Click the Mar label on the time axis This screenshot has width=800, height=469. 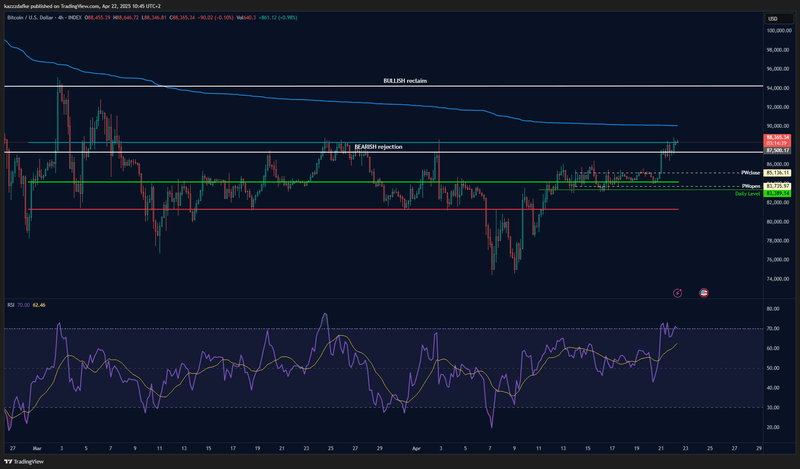pos(37,449)
